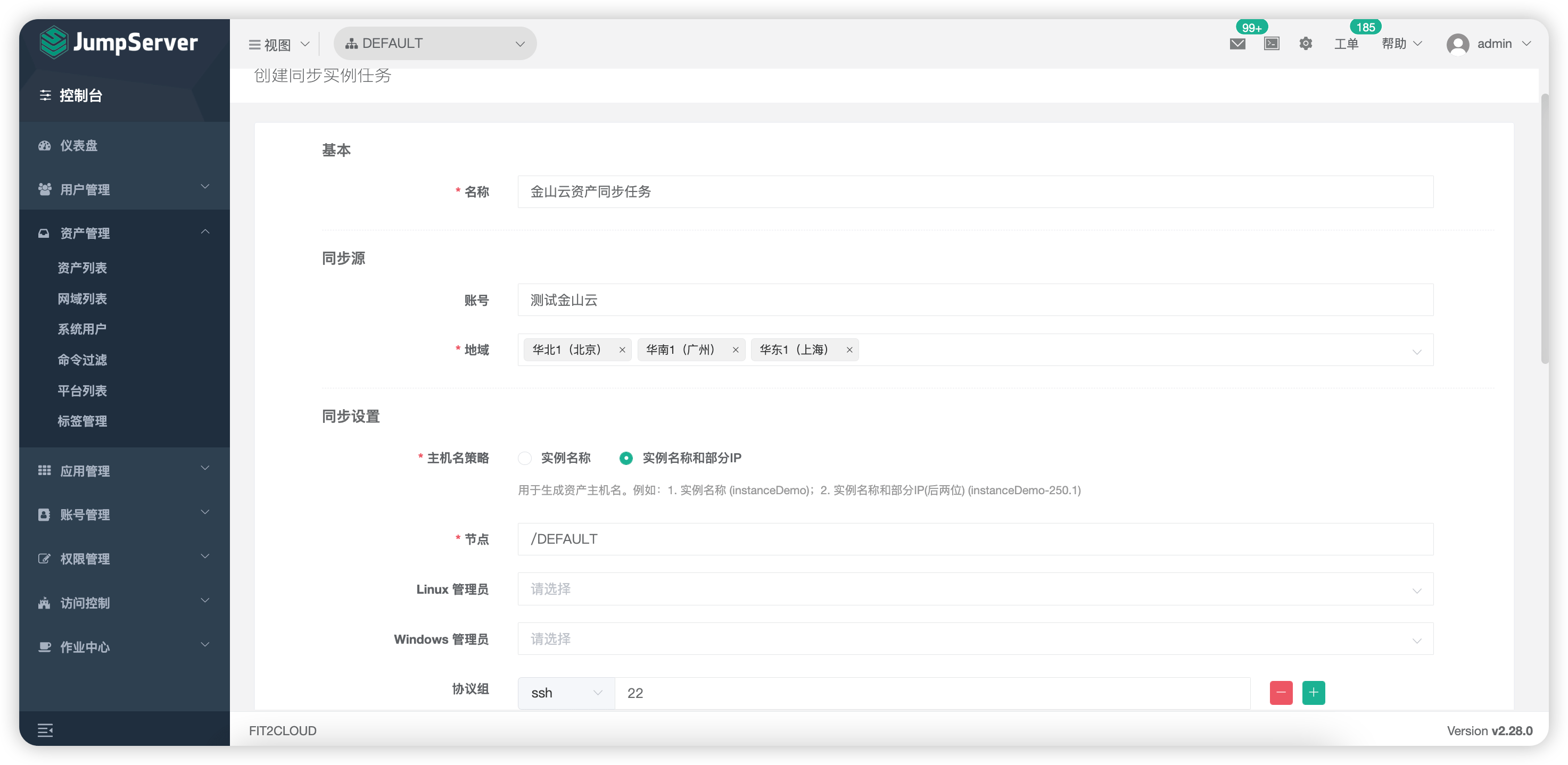This screenshot has width=1568, height=765.
Task: Click the red minus to remove protocol row
Action: 1281,693
